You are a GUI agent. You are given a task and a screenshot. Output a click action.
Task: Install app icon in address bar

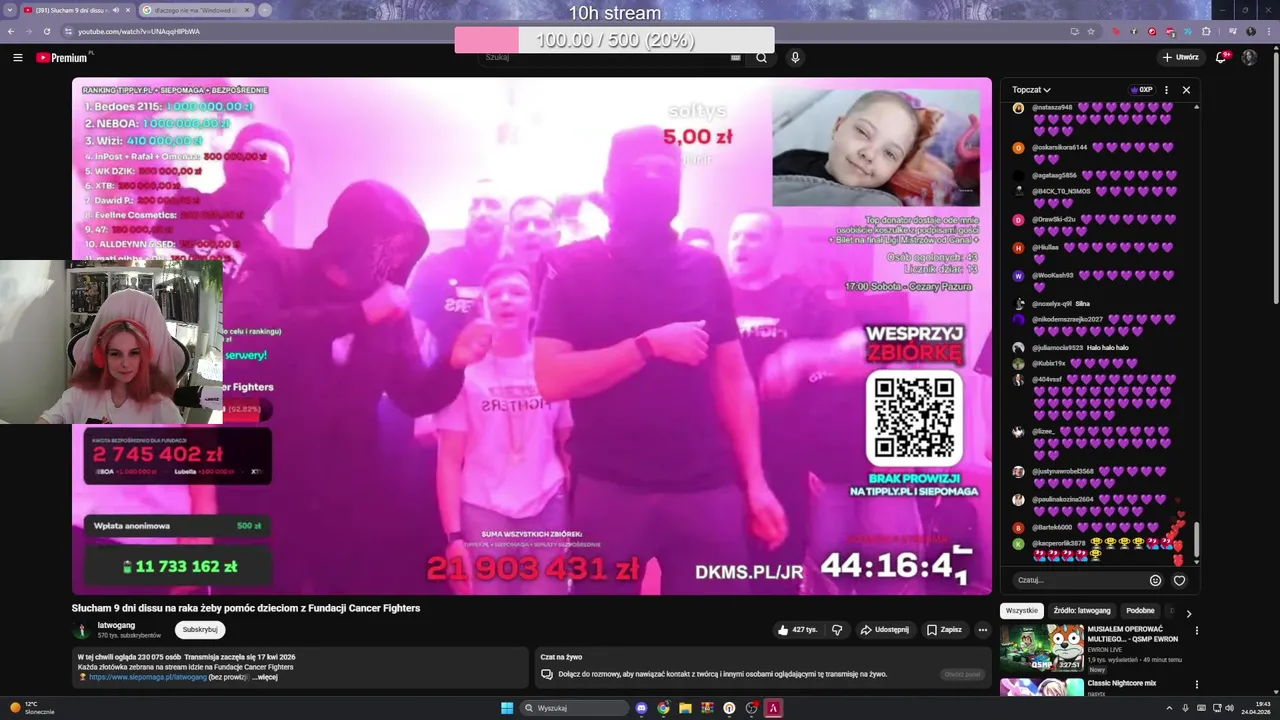(1075, 31)
